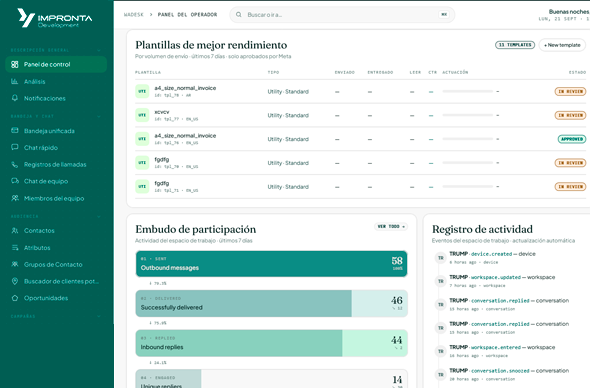Screen dimensions: 590x388
Task: Click workspace.updated event link
Action: [x=496, y=277]
